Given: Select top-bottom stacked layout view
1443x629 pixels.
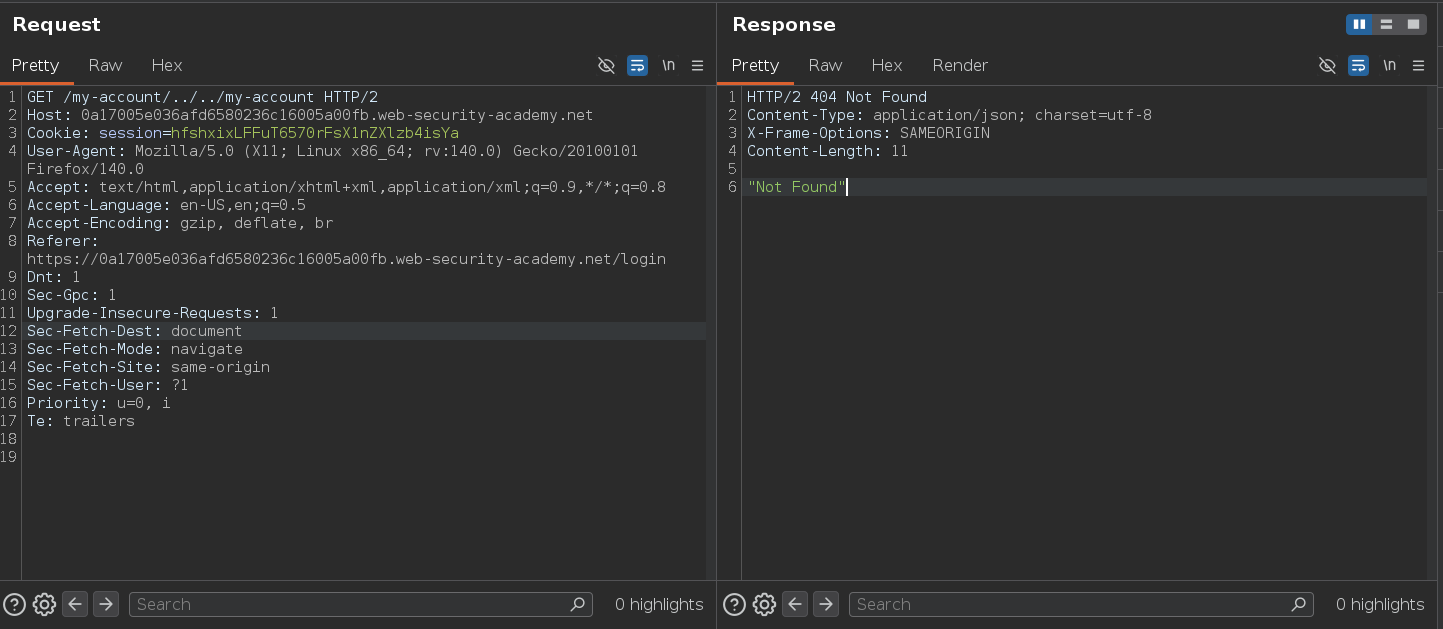Looking at the screenshot, I should pos(1386,24).
